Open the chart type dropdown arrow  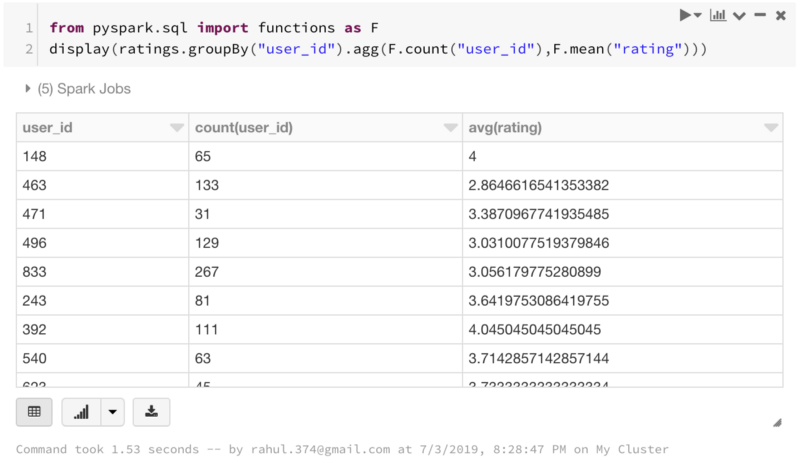[x=112, y=411]
